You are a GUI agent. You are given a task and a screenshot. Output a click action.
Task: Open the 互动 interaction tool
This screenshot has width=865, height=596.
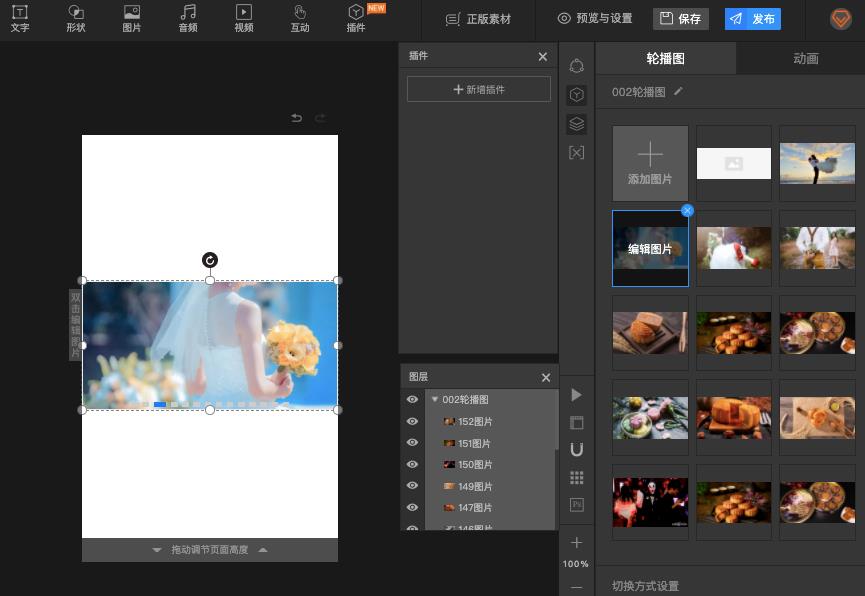point(300,19)
